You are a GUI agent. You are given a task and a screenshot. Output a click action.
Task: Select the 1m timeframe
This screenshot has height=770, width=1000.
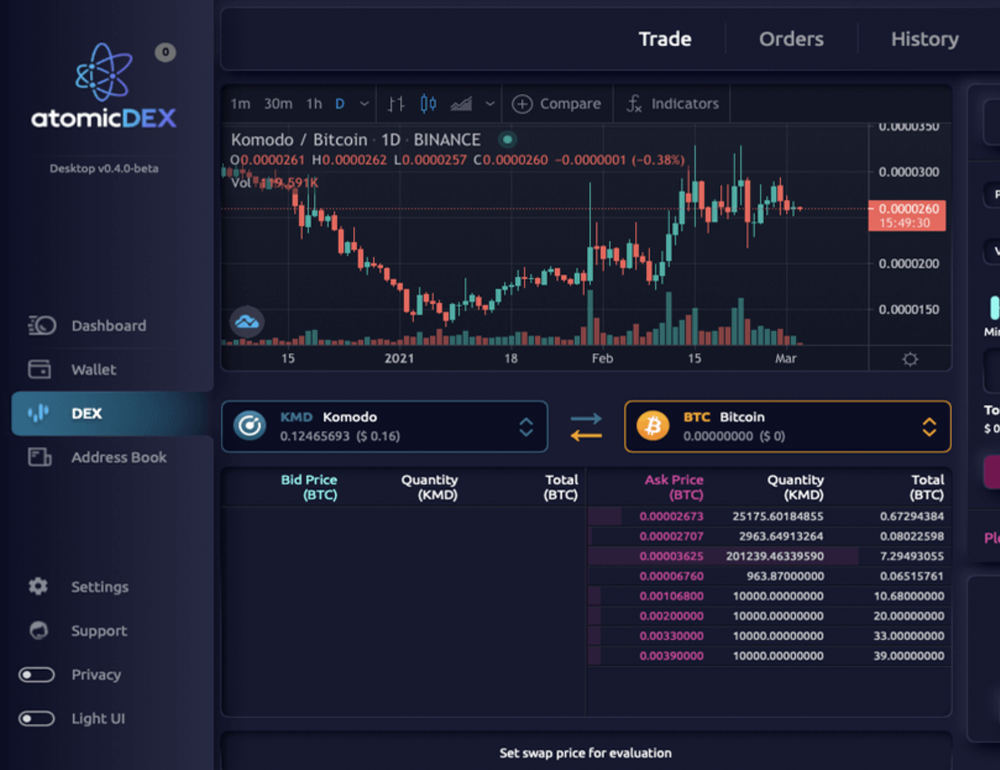click(240, 103)
